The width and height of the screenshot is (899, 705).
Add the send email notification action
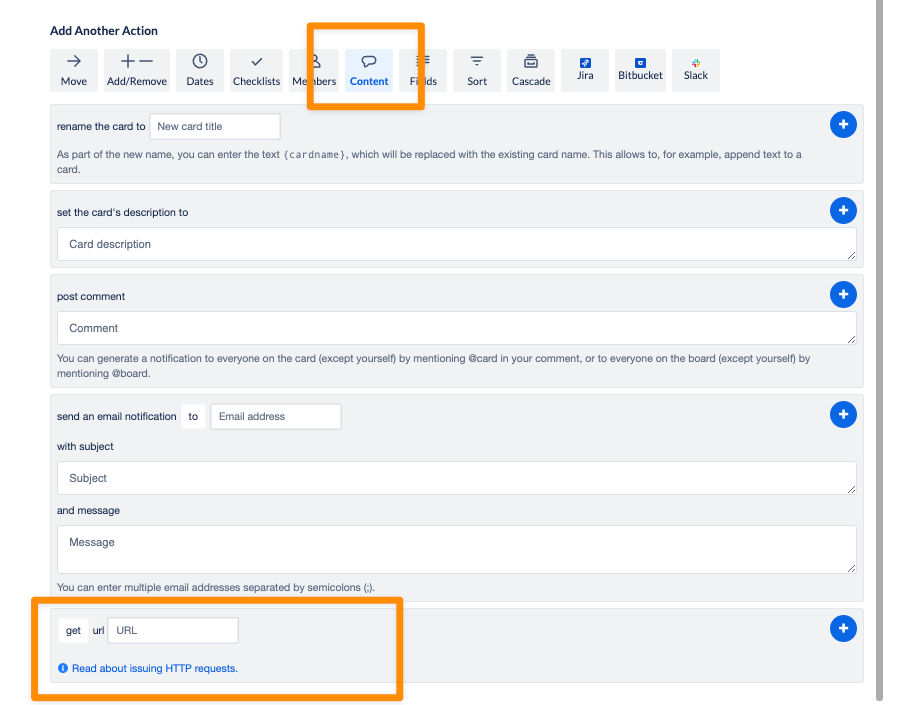click(843, 414)
